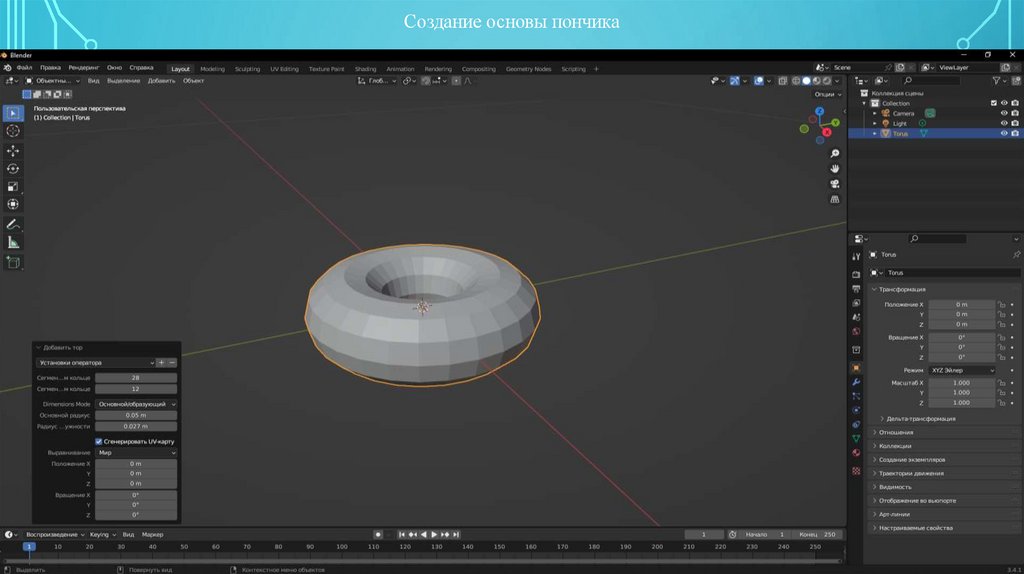The height and width of the screenshot is (574, 1024).
Task: Click the timeline frame 1 marker
Action: click(29, 547)
